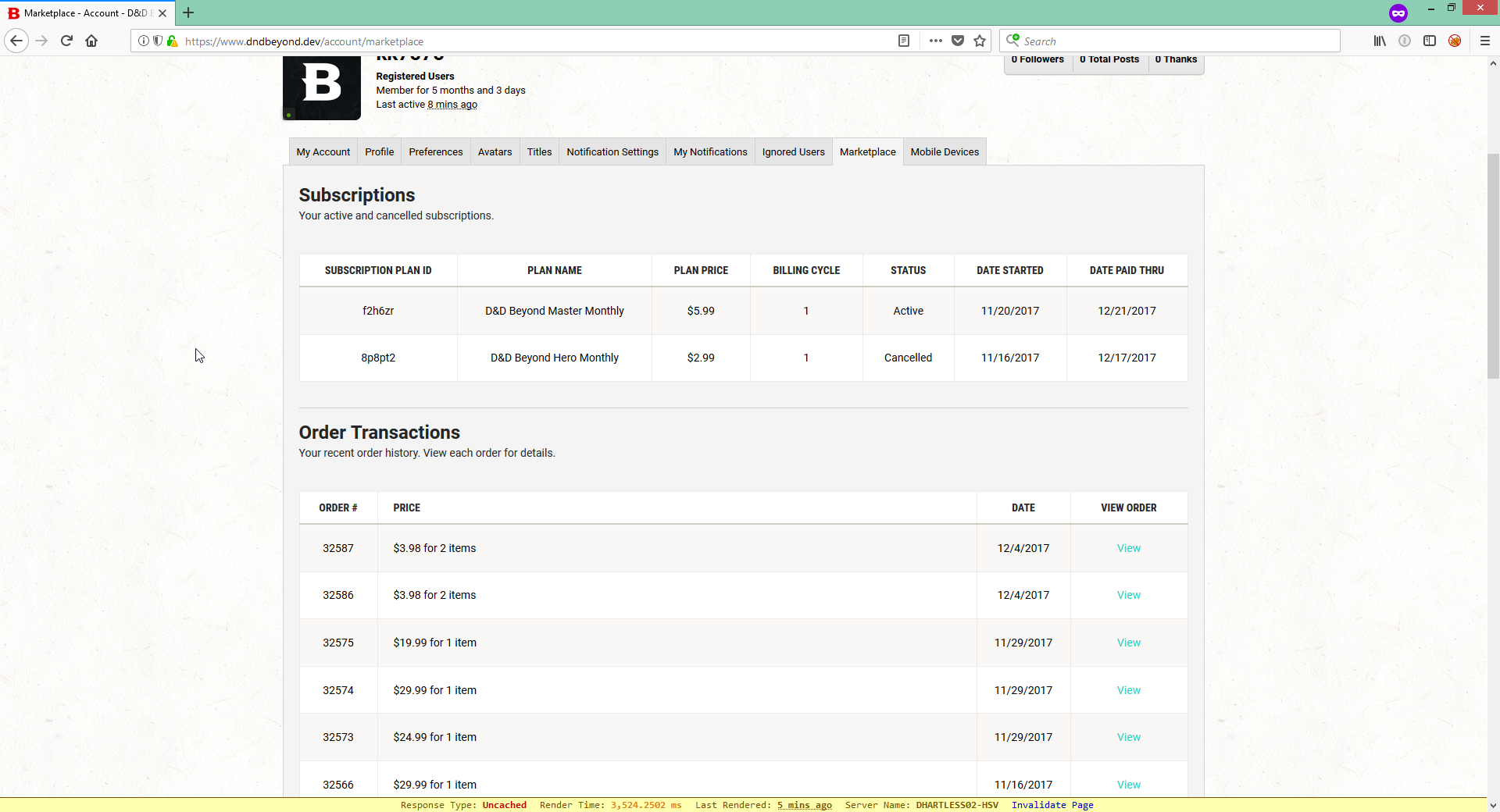The image size is (1500, 812).
Task: Click the browser forward arrow
Action: click(42, 41)
